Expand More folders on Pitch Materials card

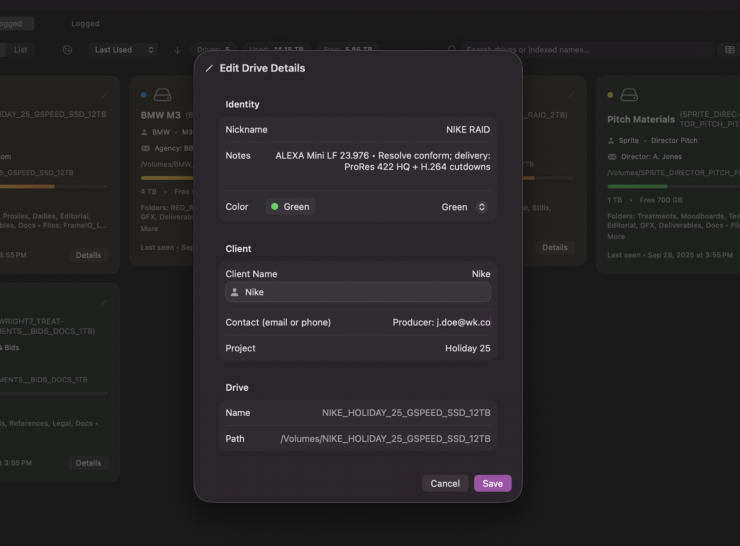[x=616, y=237]
